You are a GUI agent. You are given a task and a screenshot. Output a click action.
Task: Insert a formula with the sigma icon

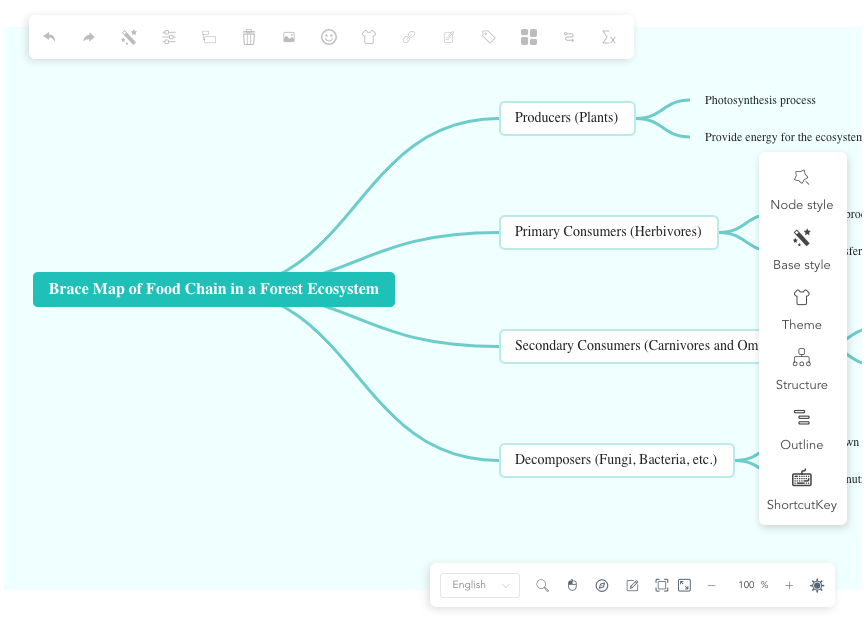(x=609, y=37)
